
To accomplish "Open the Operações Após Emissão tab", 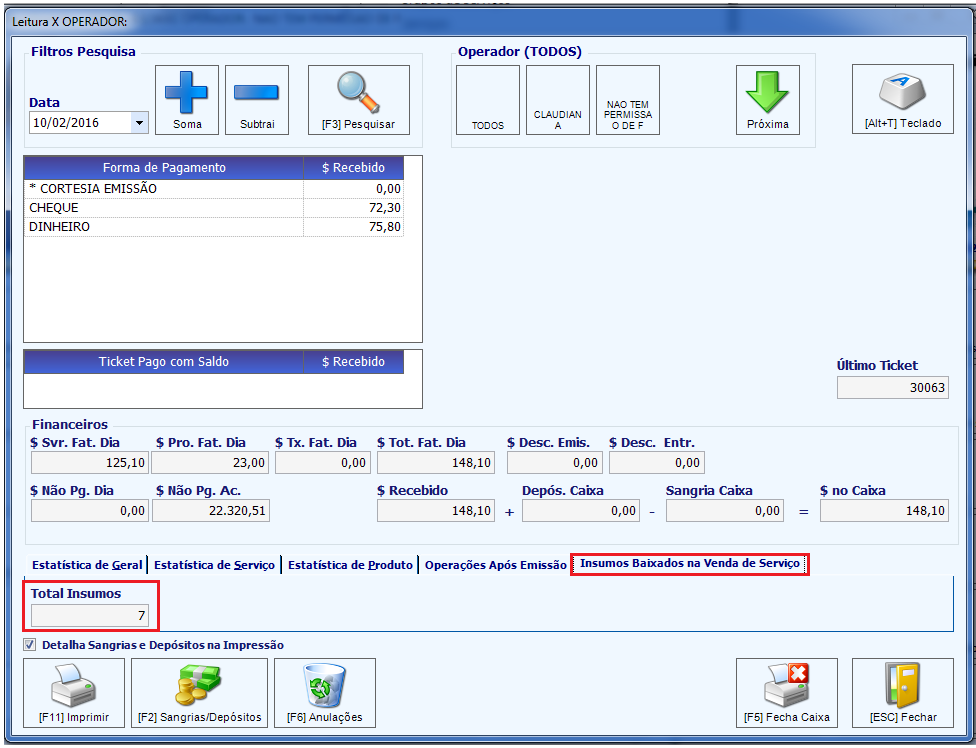I will 495,565.
